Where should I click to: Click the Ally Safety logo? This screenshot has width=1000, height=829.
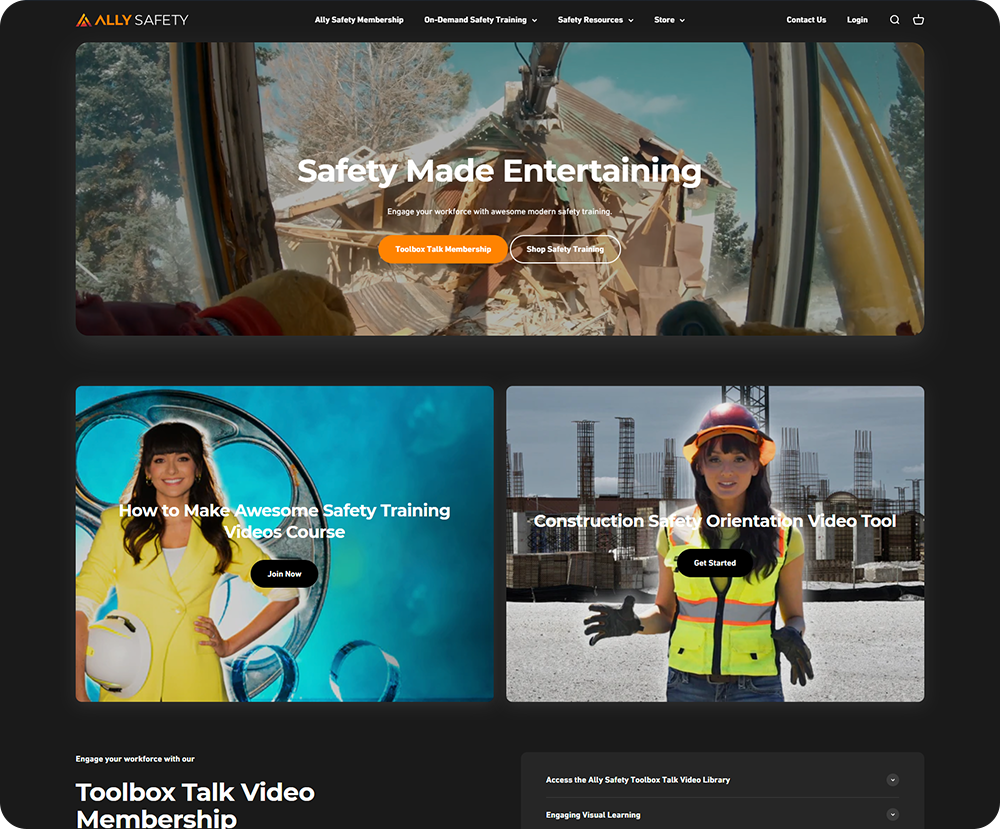click(132, 20)
